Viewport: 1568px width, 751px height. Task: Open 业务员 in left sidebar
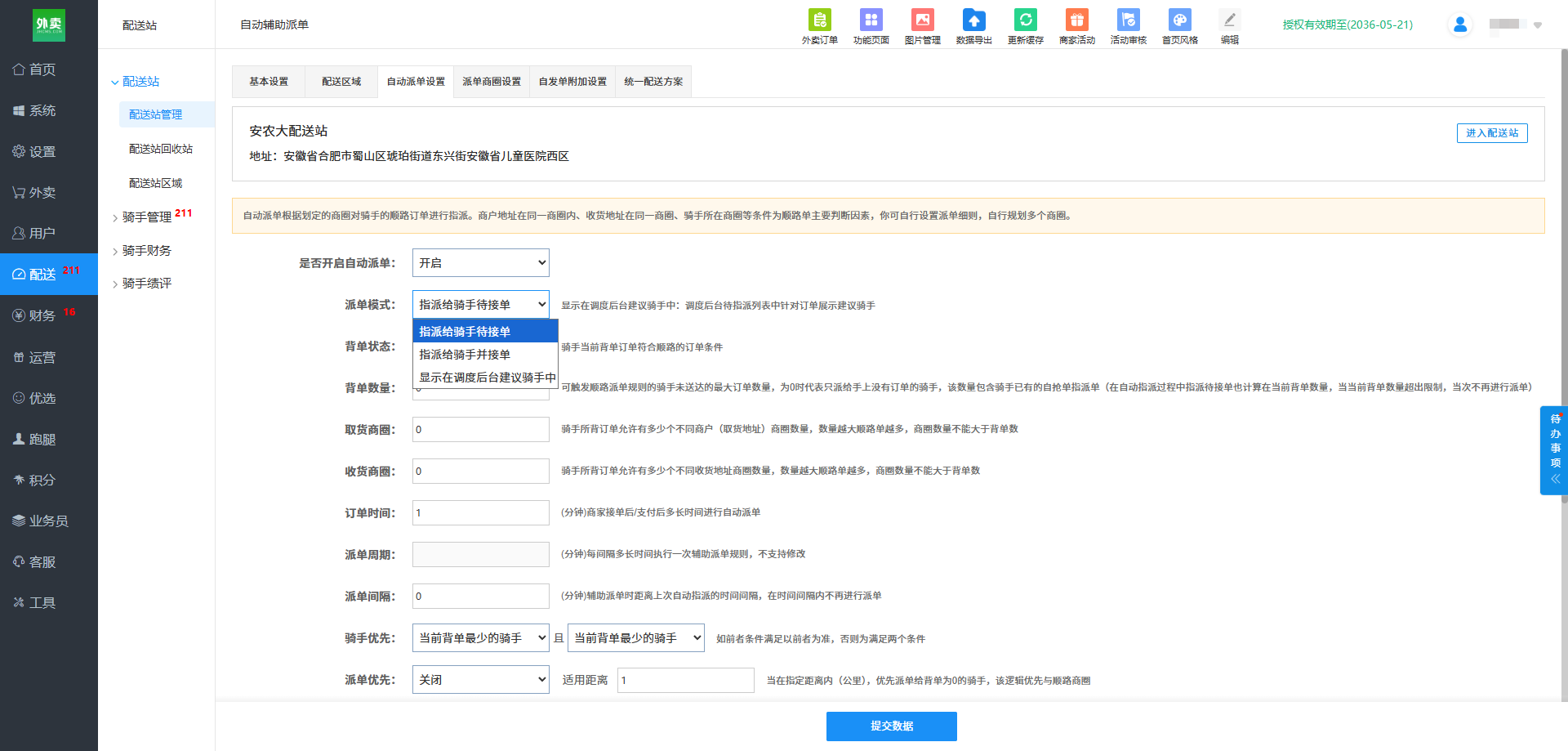[x=49, y=521]
